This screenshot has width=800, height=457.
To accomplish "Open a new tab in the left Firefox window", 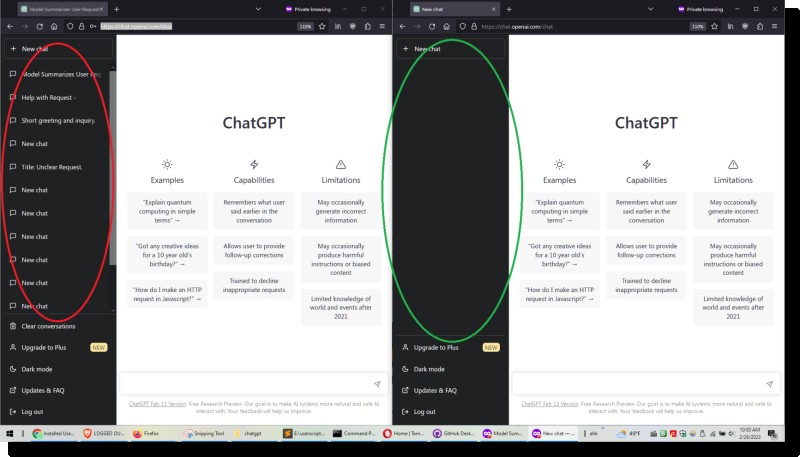I will [116, 9].
